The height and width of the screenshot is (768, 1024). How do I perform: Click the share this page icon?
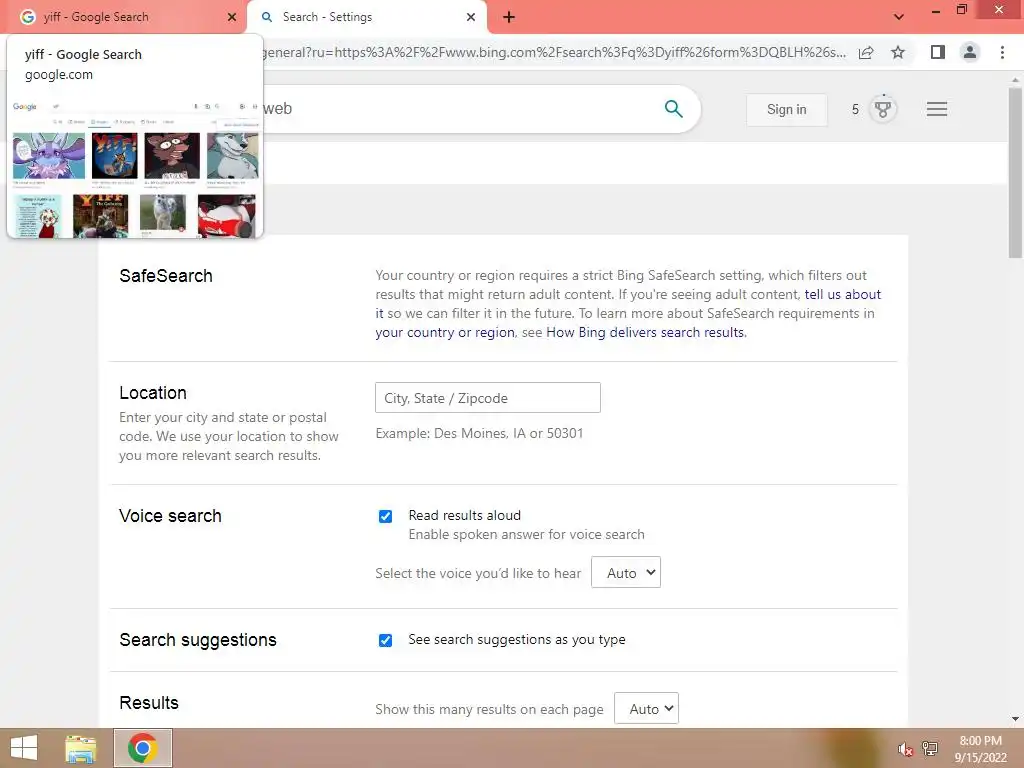click(x=866, y=52)
